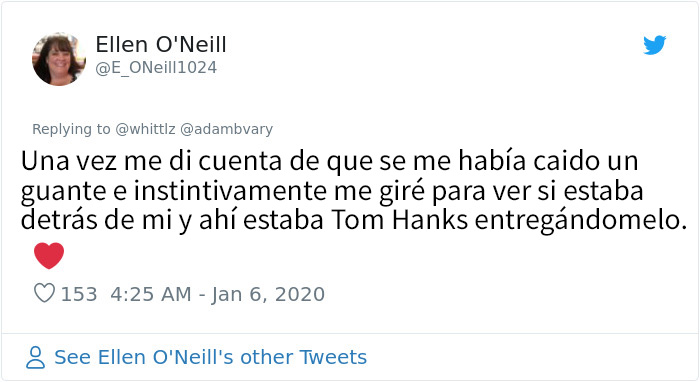Click the Jan 6, 2020 date text

pos(268,294)
